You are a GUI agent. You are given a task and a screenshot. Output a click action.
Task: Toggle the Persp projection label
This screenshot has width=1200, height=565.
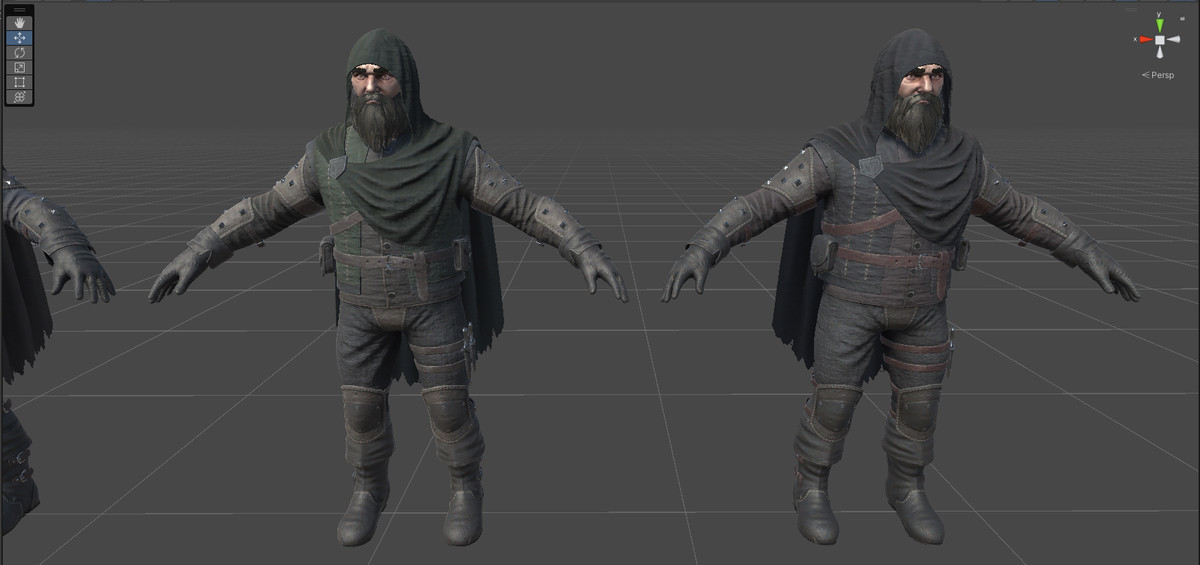click(x=1158, y=75)
